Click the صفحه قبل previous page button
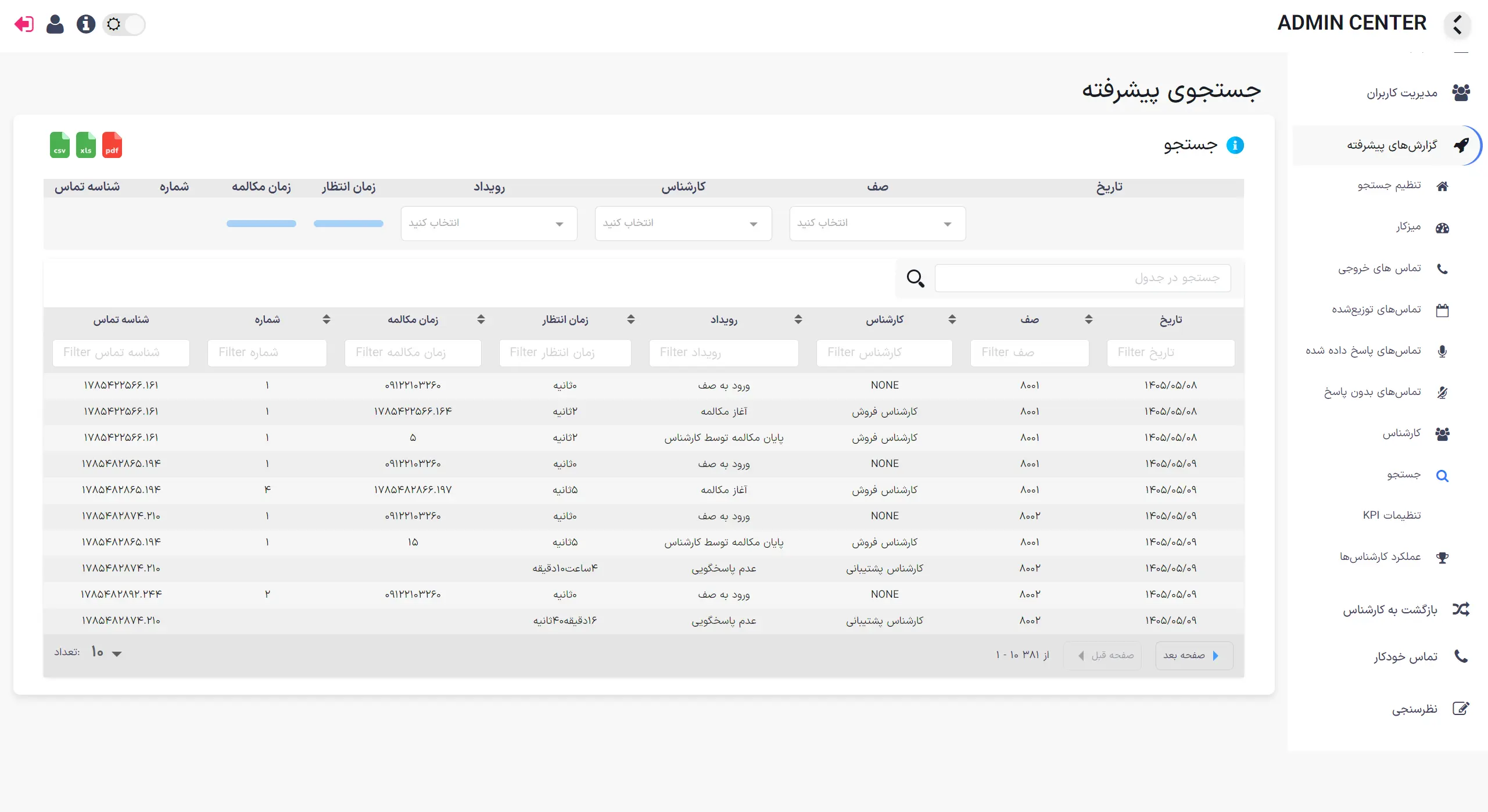1488x812 pixels. pyautogui.click(x=1102, y=656)
